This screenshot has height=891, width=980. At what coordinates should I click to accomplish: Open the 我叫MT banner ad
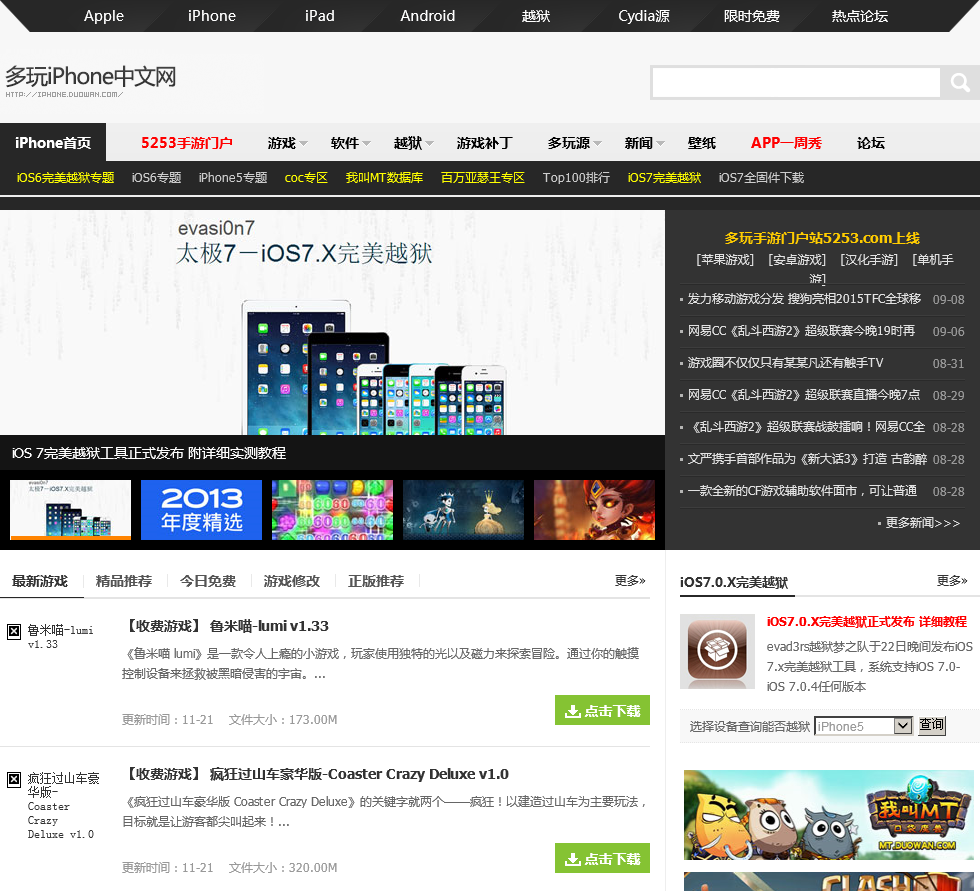(829, 815)
